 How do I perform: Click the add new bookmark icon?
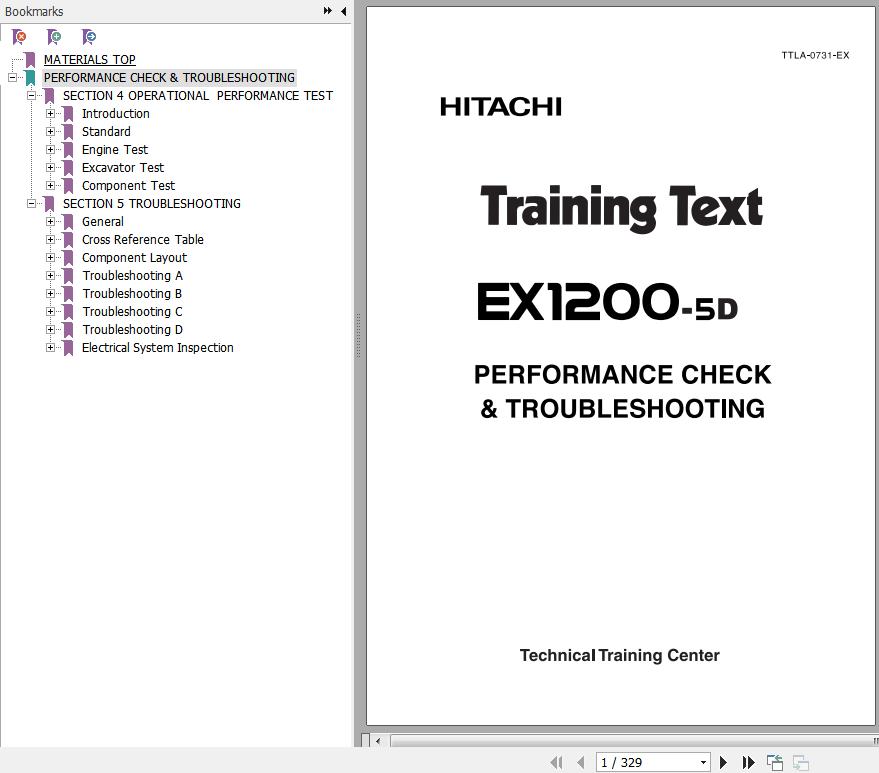(x=54, y=37)
